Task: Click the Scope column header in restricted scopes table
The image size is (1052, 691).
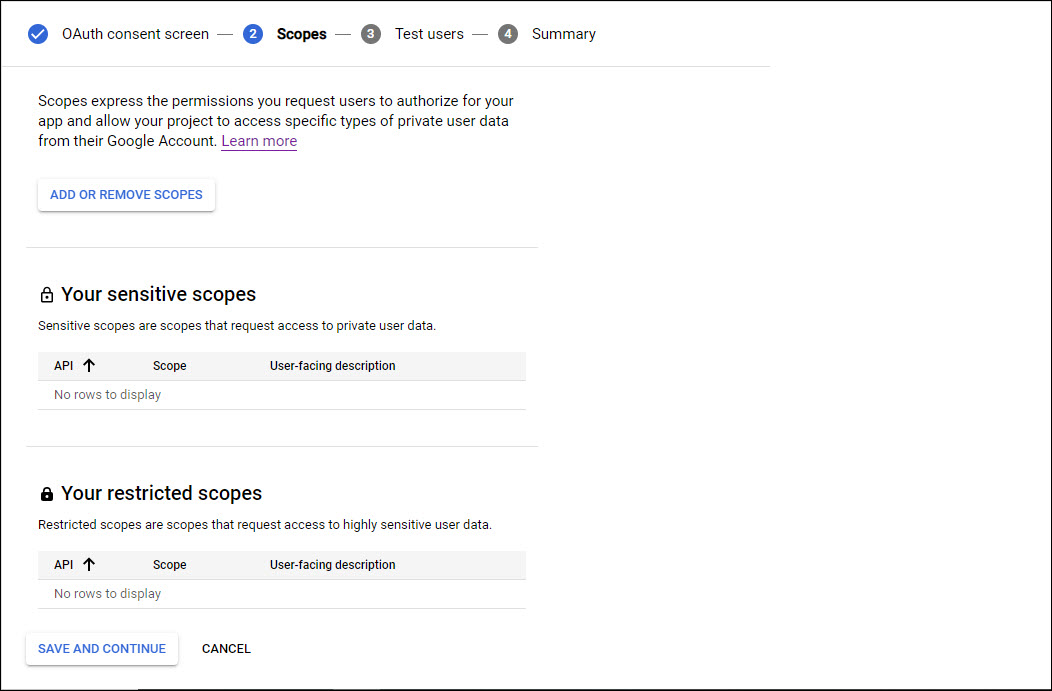Action: [169, 565]
